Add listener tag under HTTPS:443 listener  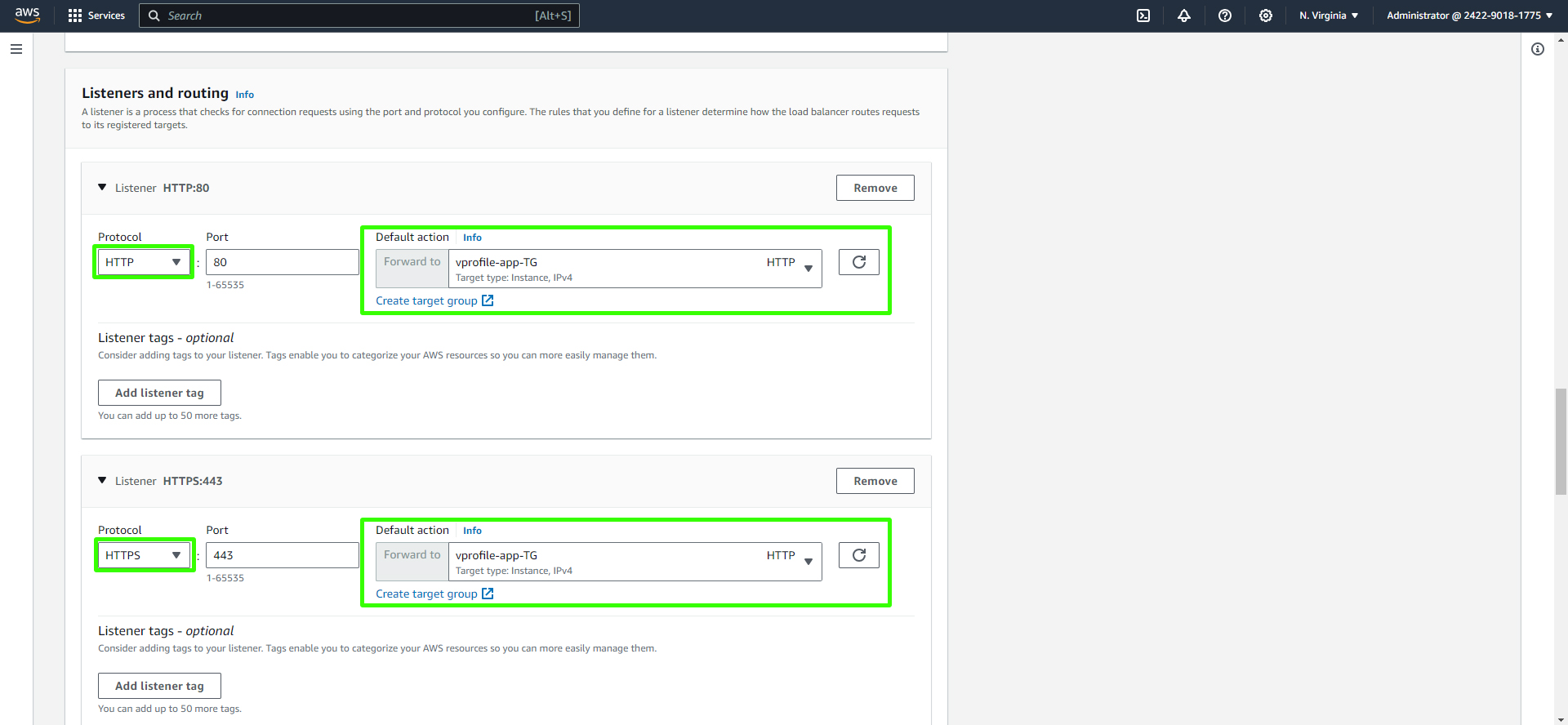point(159,686)
